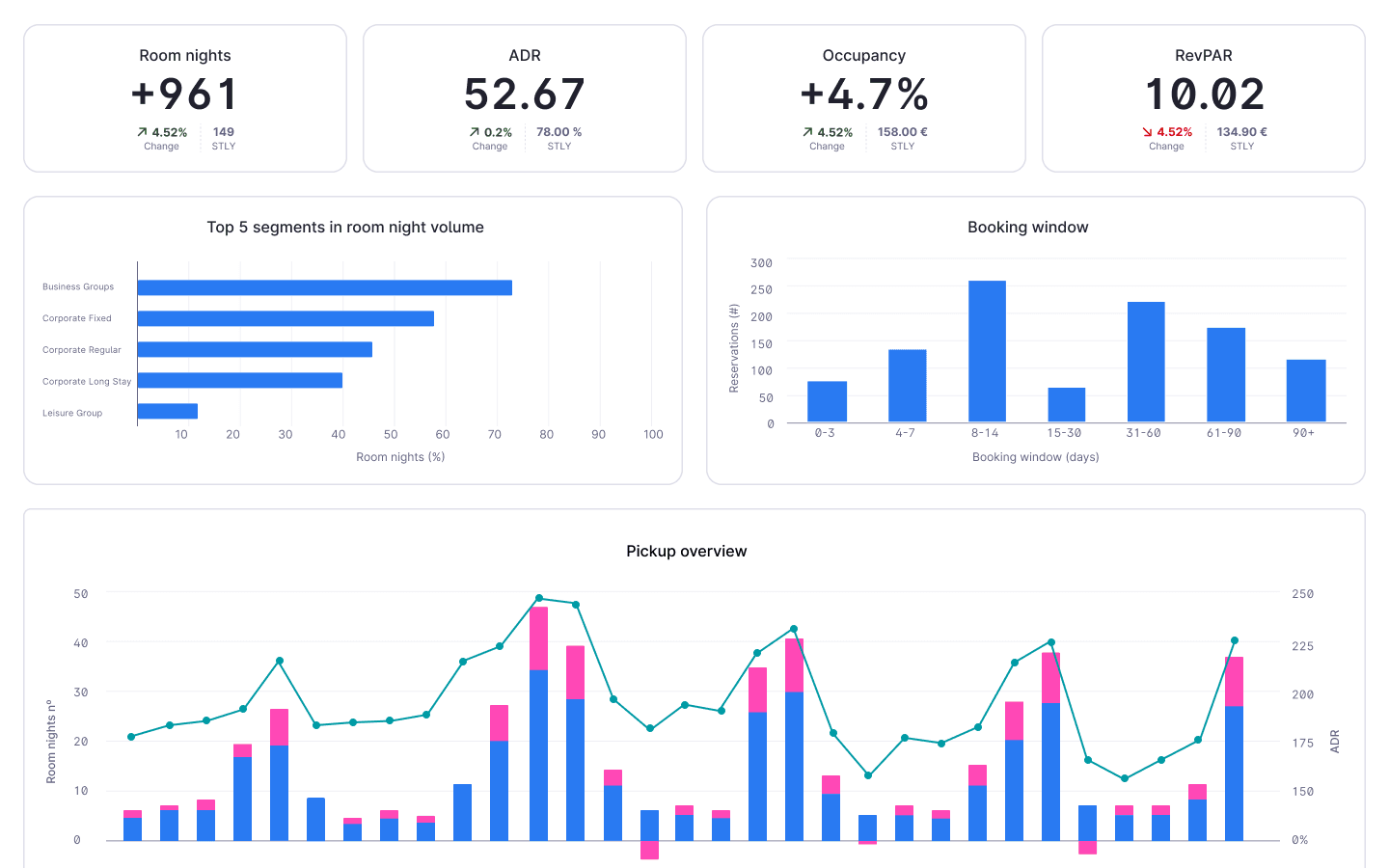Click the 'Top 5 segments in room night volume' heading

345,228
